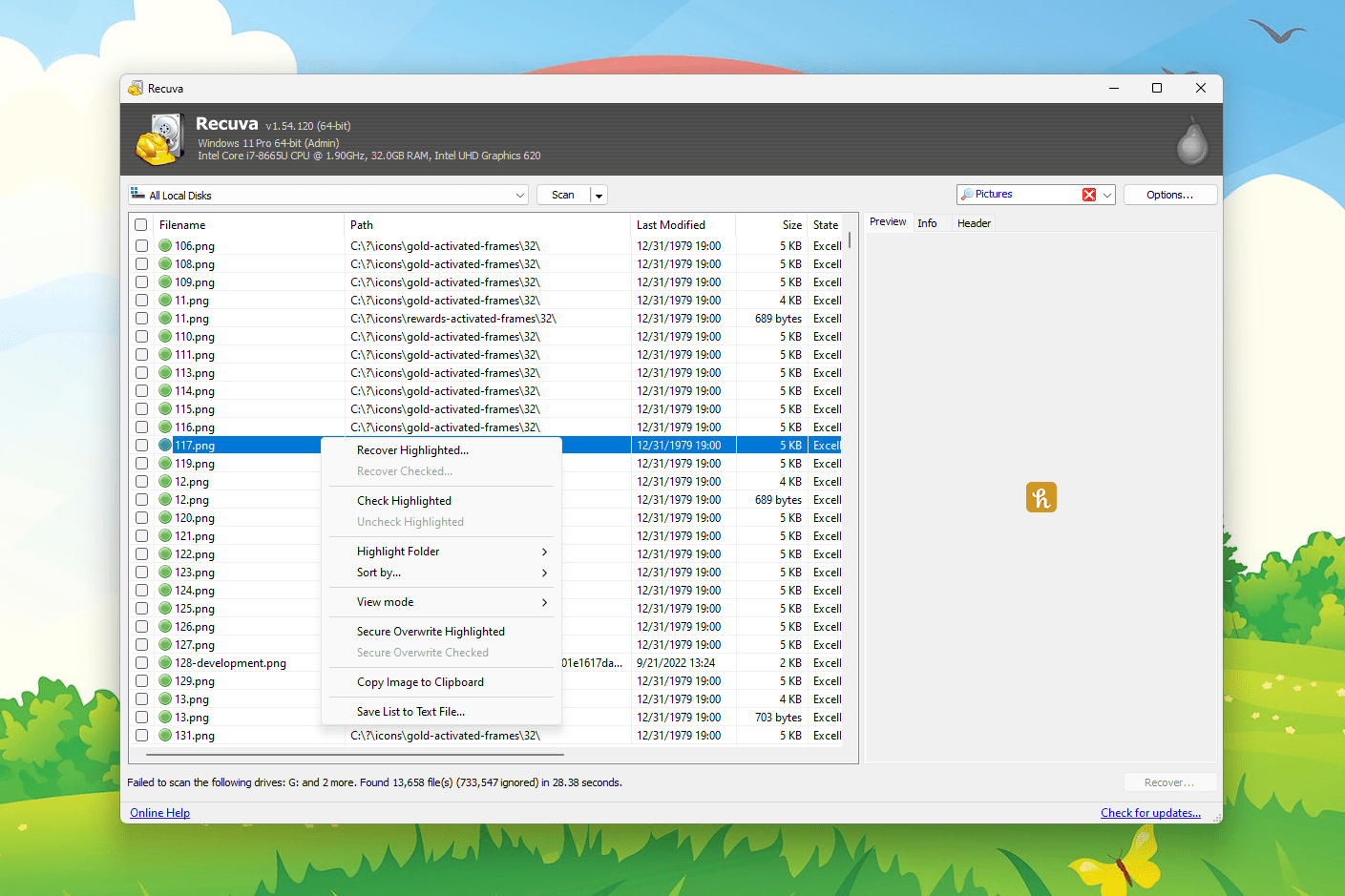Click the orange thumbnail in the Preview pane

tap(1040, 497)
